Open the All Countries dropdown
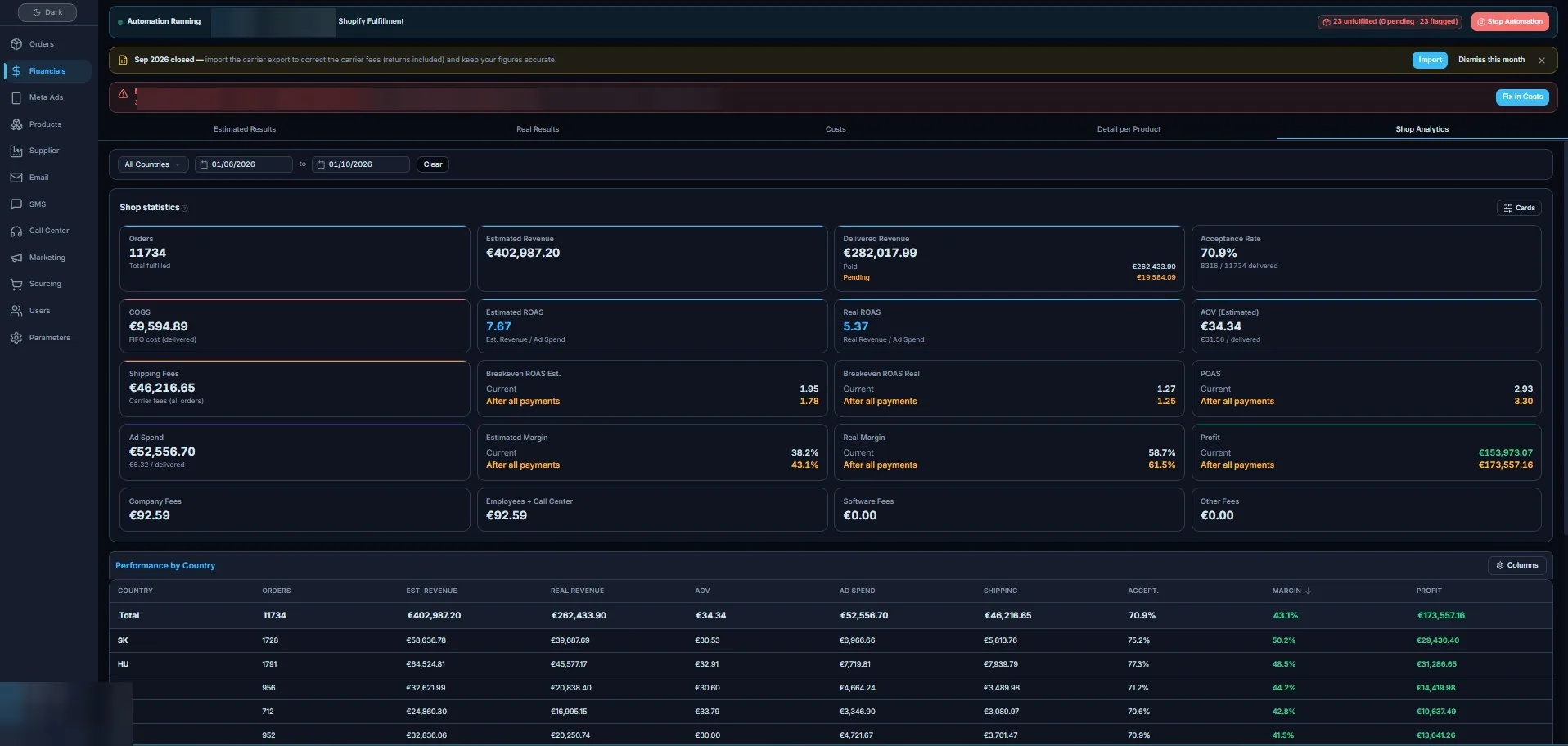The image size is (1568, 746). click(153, 164)
